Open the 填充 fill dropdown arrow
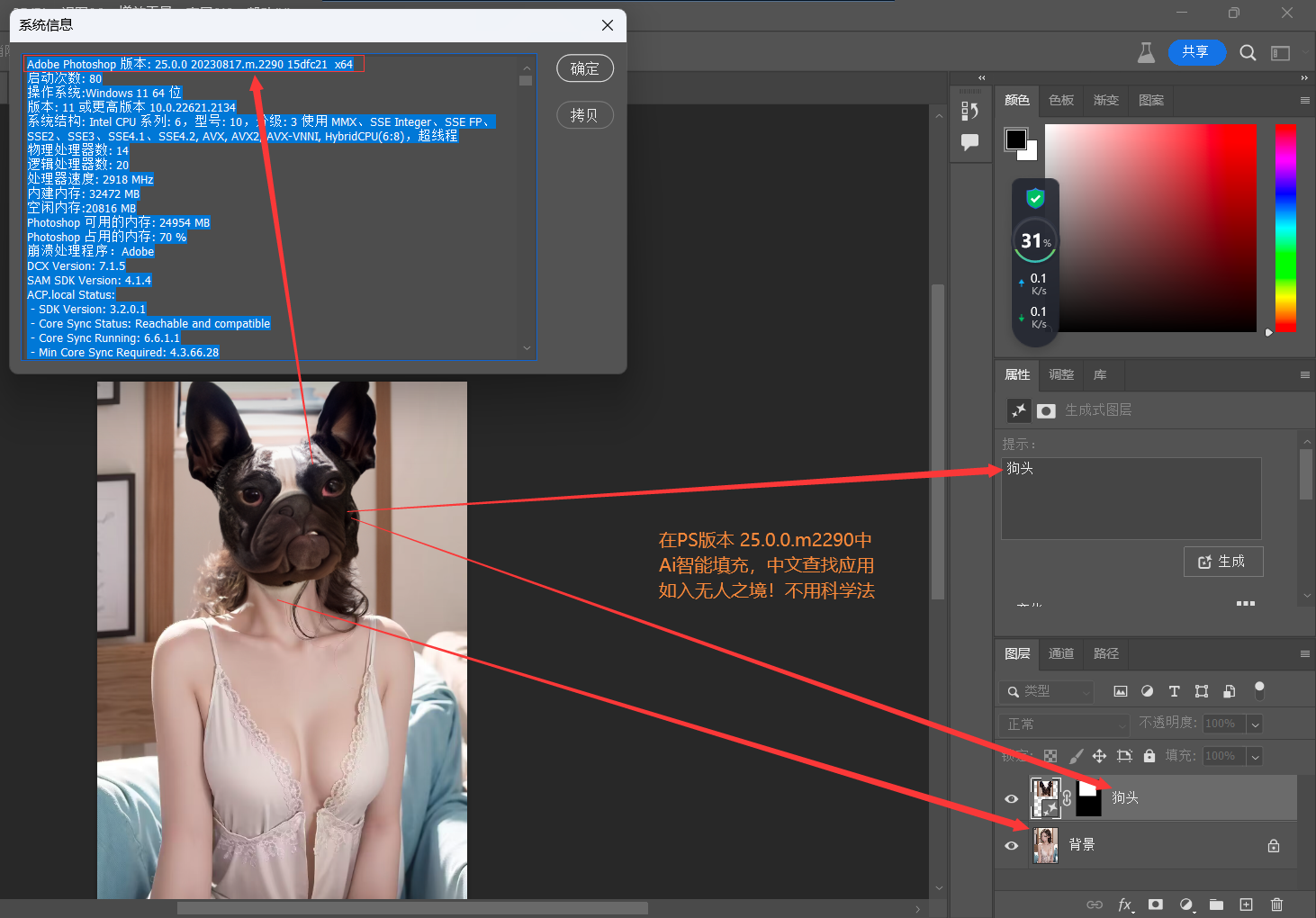 [1255, 757]
